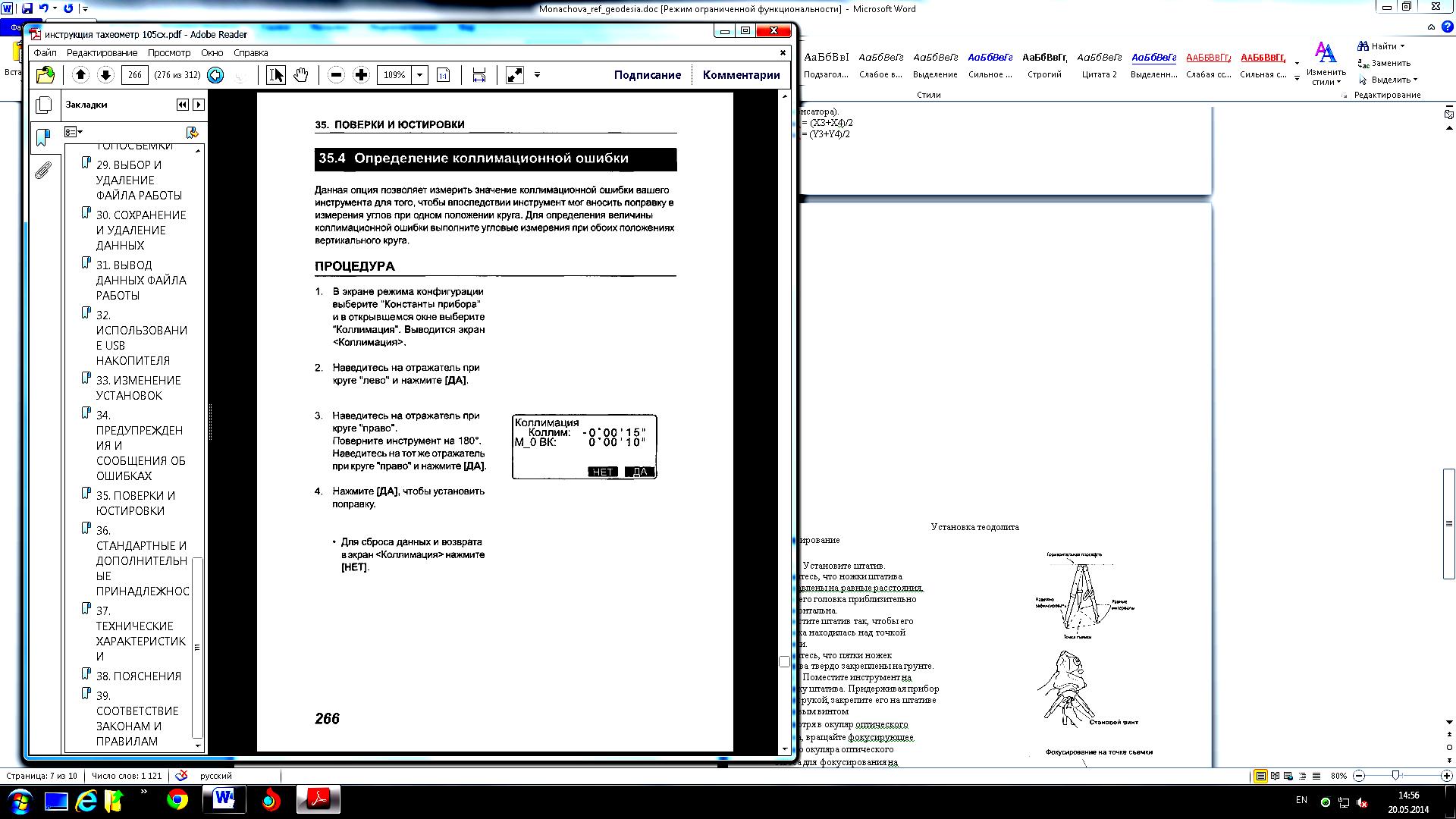
Task: Open a file in Adobe Reader
Action: click(x=45, y=74)
